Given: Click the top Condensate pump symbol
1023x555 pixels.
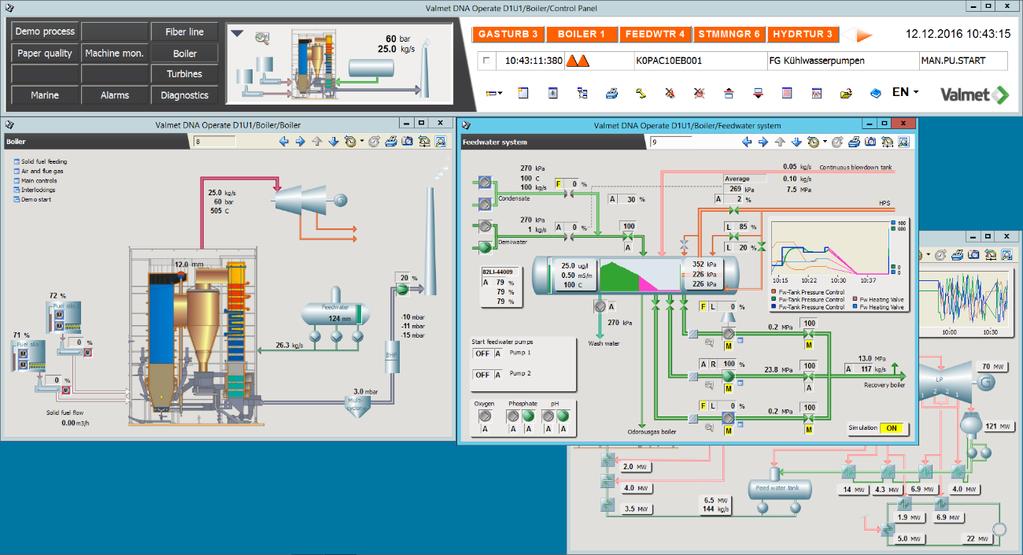Looking at the screenshot, I should (485, 182).
